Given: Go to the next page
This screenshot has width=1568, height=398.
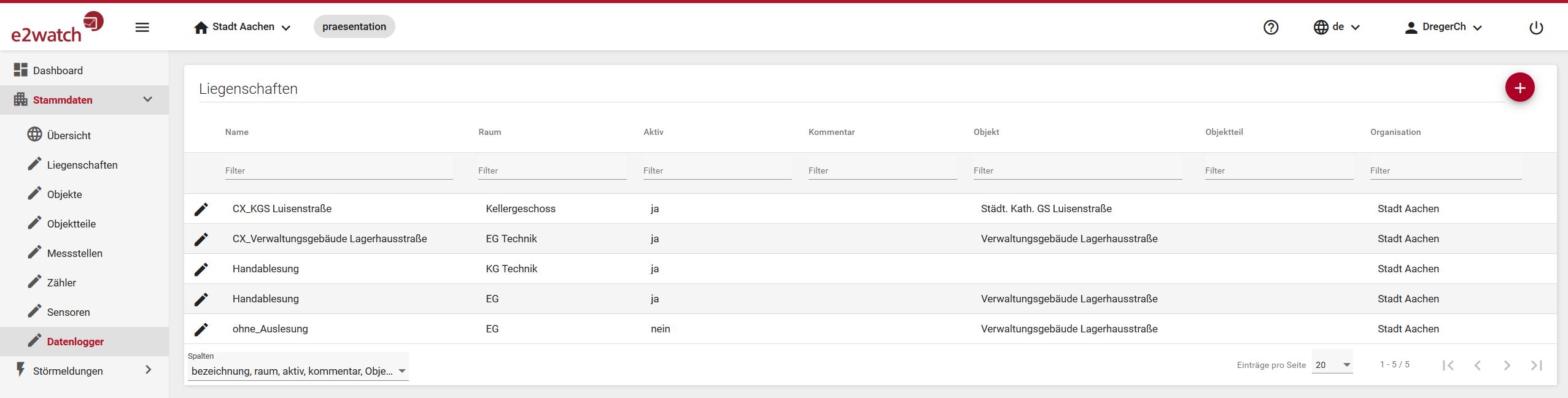Looking at the screenshot, I should tap(1507, 365).
